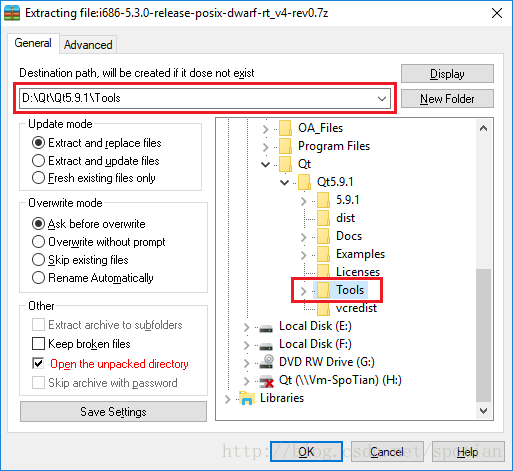Open the Help button
Screen dimensions: 513x471
468,452
